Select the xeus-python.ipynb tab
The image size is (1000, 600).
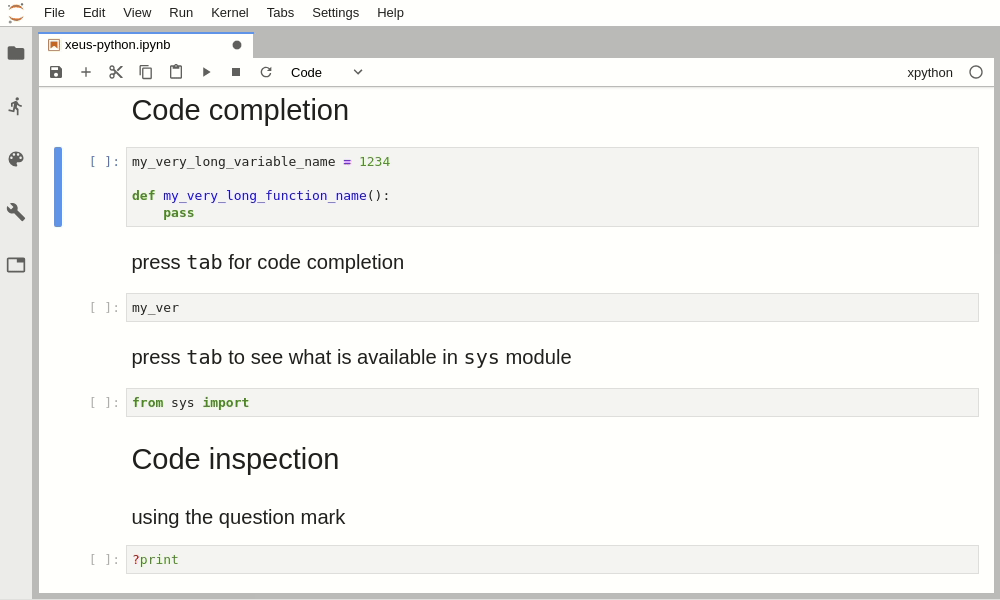(120, 44)
